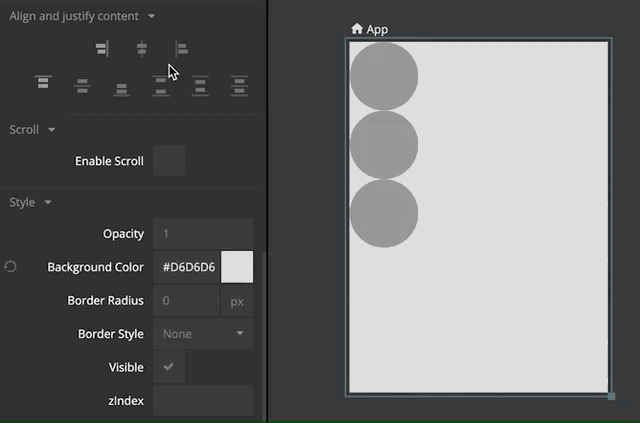Image resolution: width=640 pixels, height=423 pixels.
Task: Click the home icon beside App
Action: coord(357,29)
